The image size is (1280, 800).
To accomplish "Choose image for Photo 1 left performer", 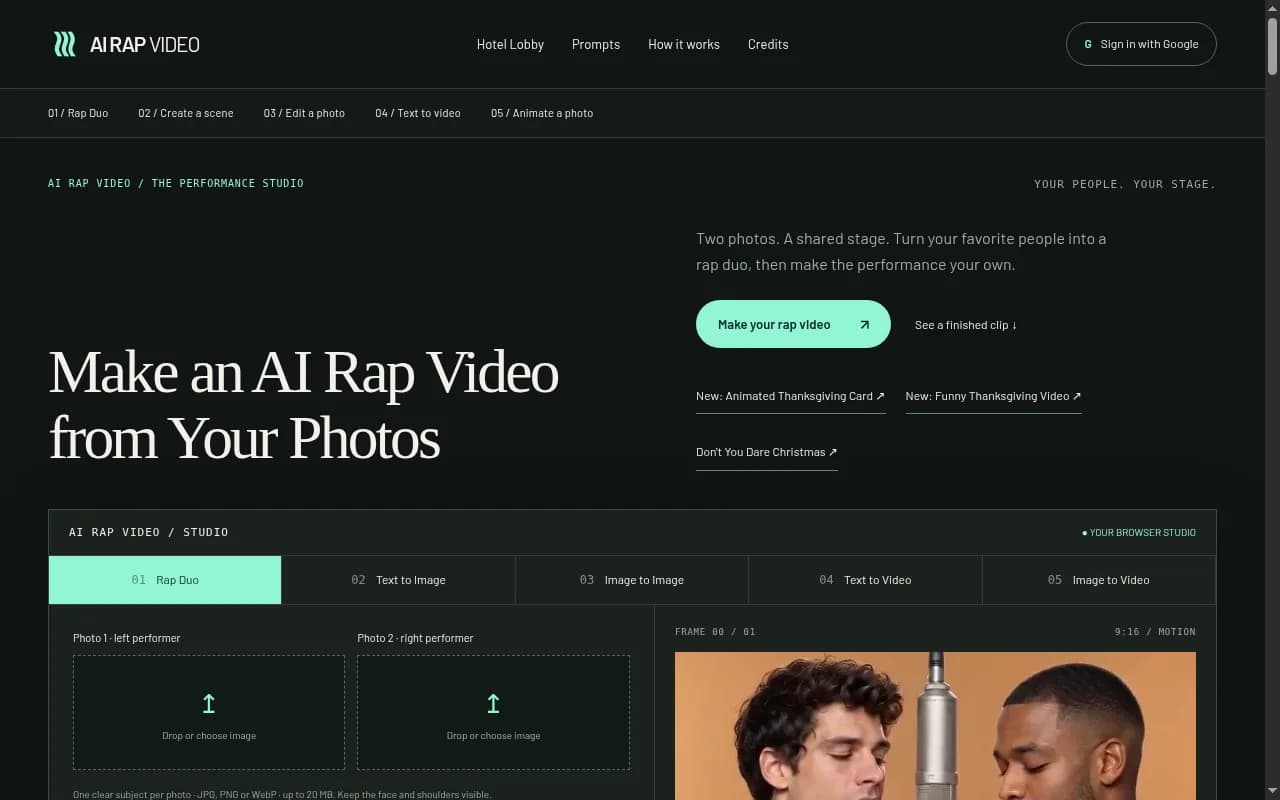I will [x=209, y=712].
